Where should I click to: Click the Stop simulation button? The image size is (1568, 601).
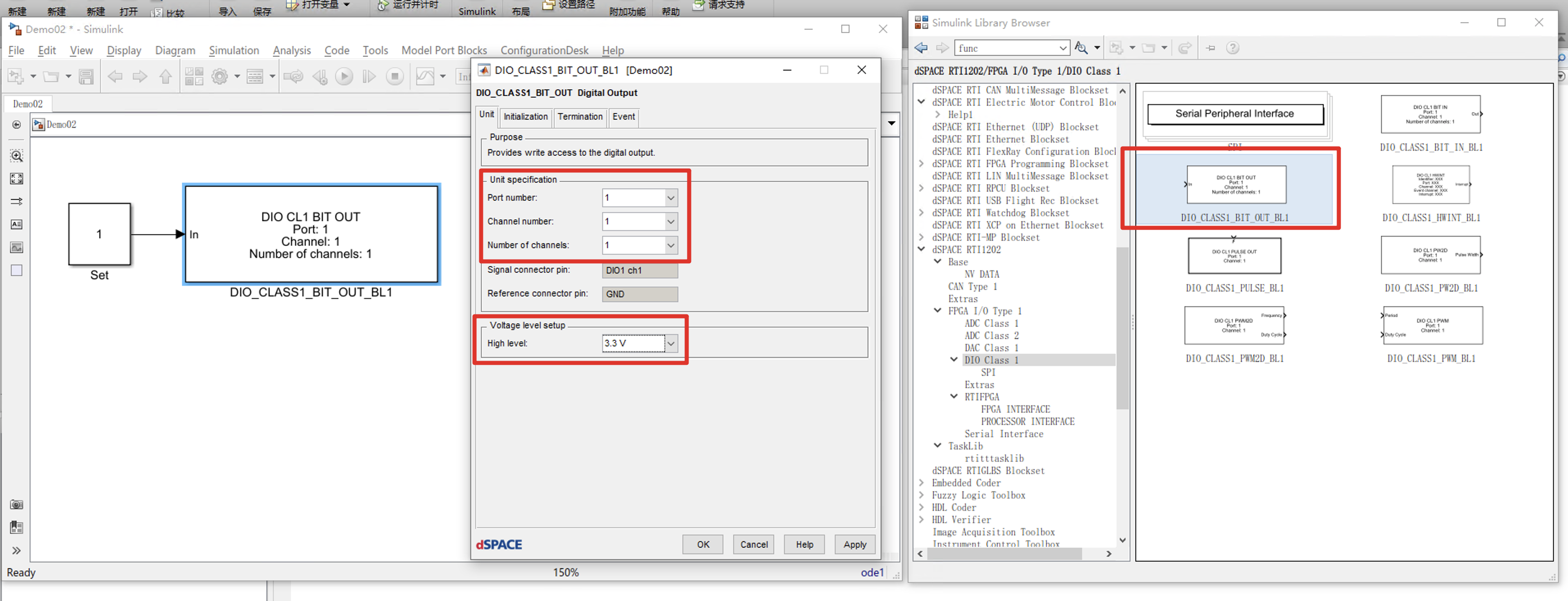tap(394, 77)
